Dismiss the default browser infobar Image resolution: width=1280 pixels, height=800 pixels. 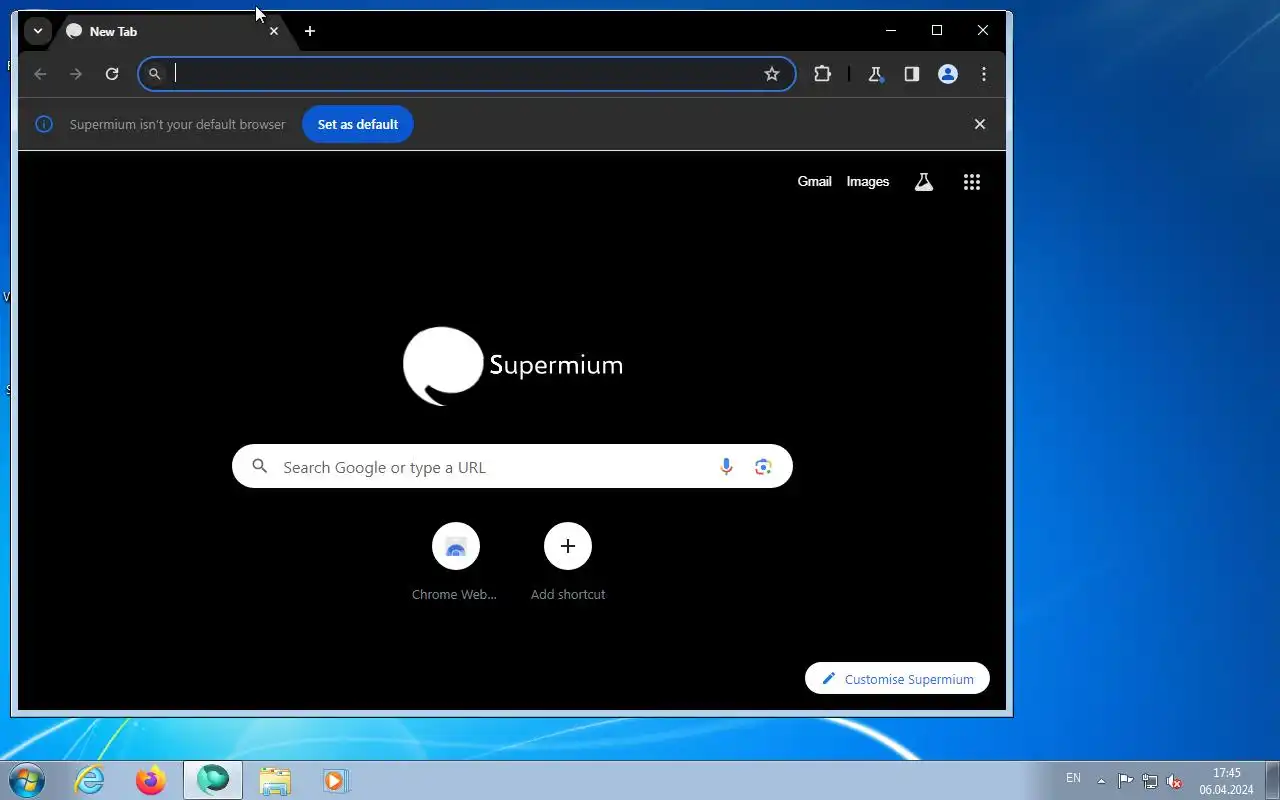980,124
